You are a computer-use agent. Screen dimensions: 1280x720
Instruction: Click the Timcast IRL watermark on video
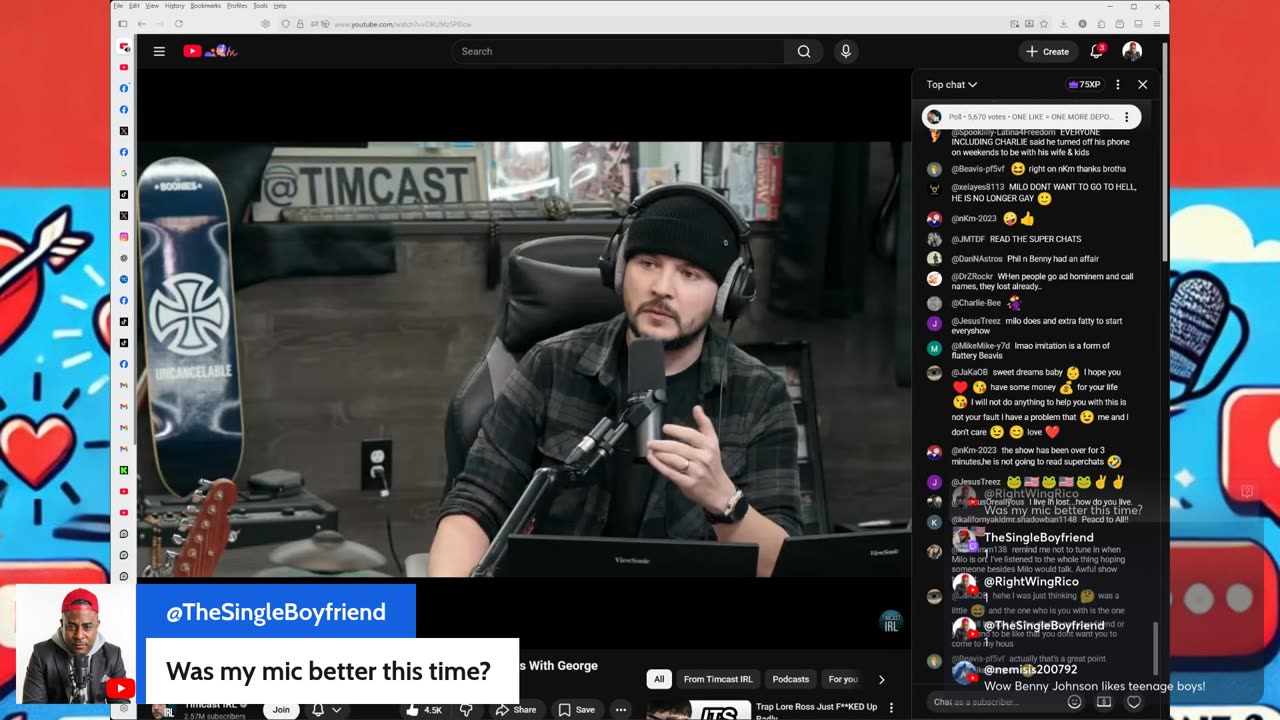tap(890, 621)
